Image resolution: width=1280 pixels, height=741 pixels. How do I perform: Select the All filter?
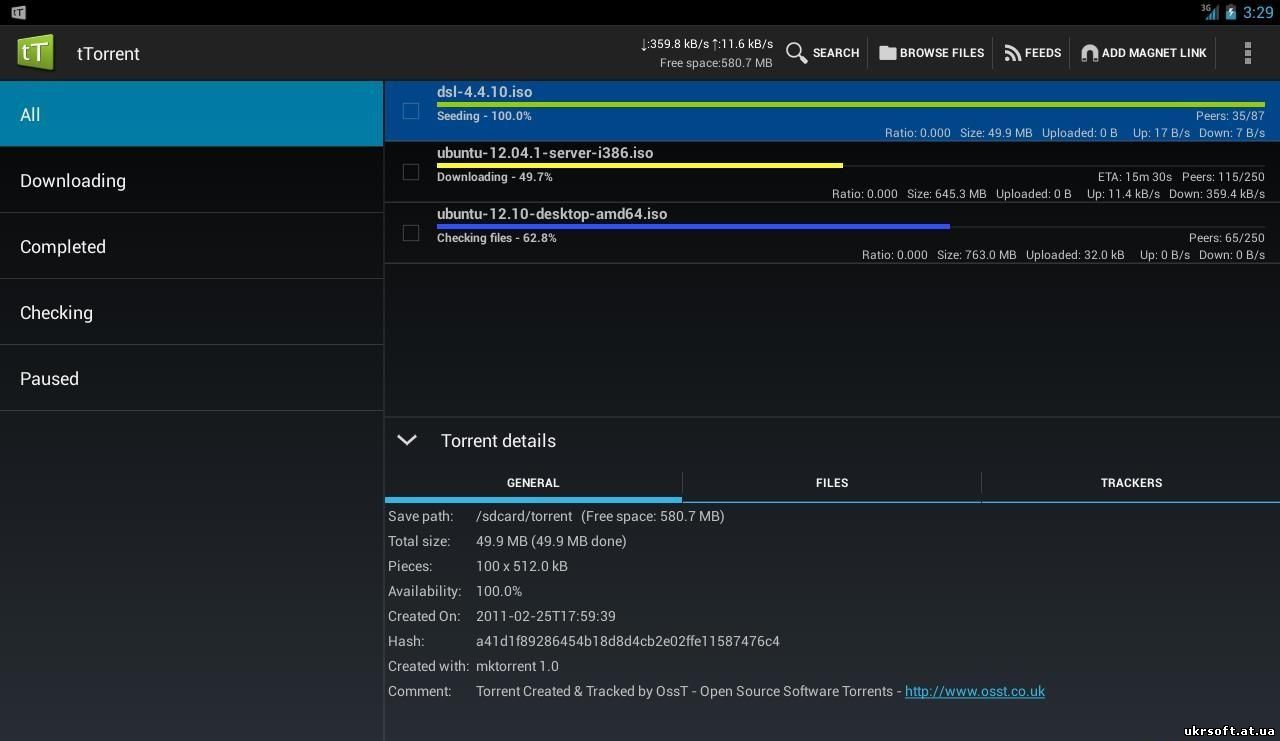191,114
